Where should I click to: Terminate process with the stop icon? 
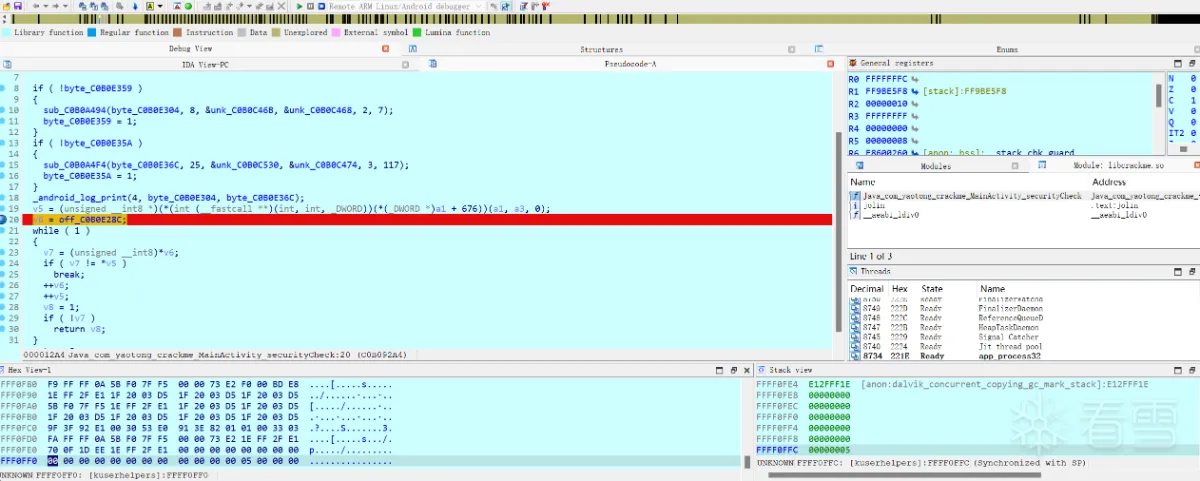(x=321, y=6)
